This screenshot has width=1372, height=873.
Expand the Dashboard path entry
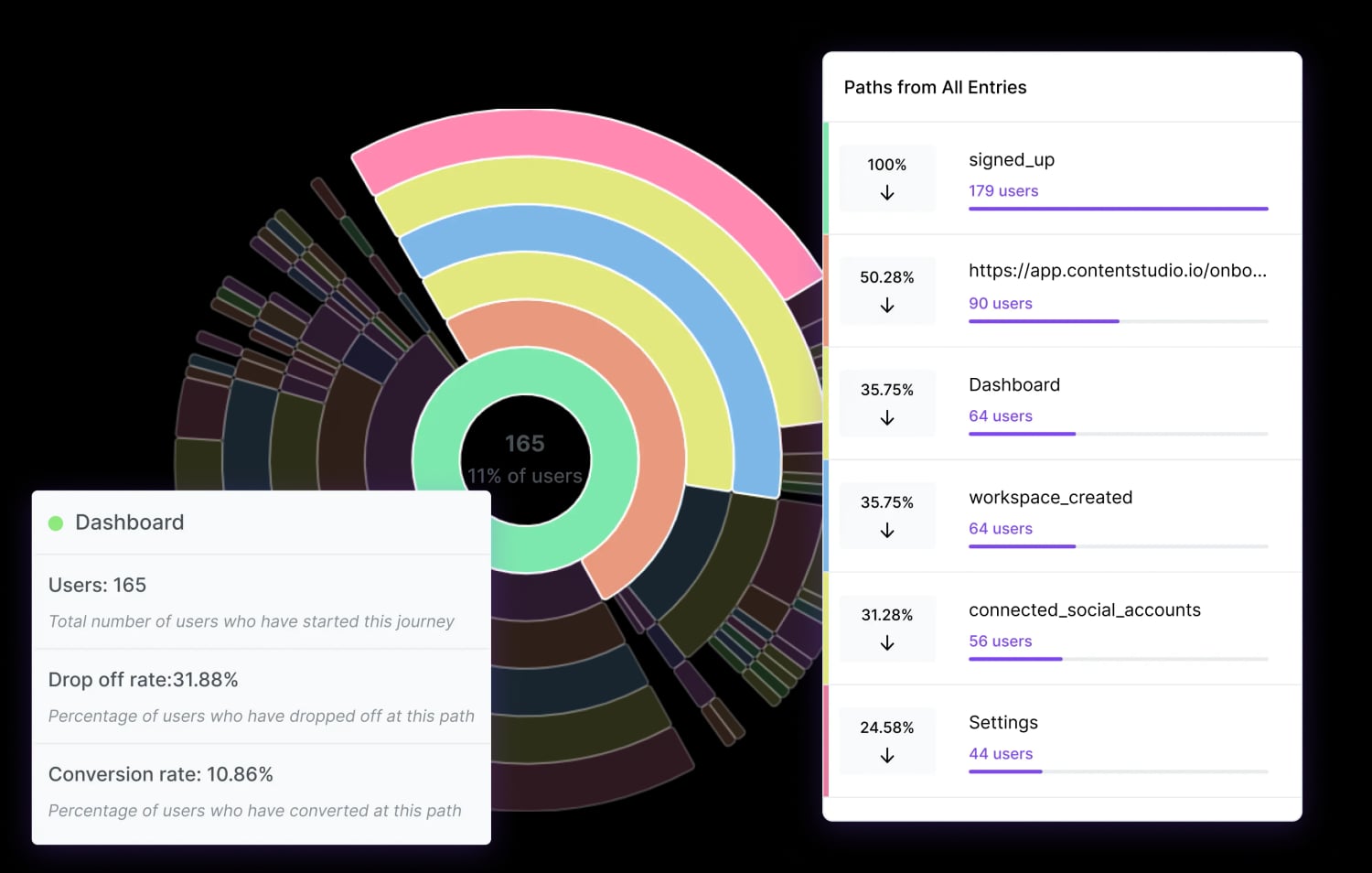(1014, 384)
